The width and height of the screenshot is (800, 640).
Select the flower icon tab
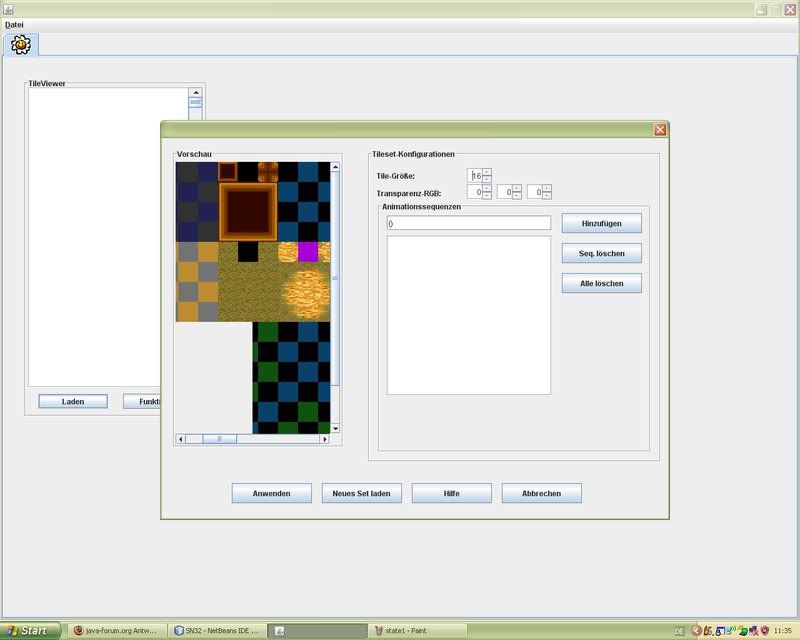click(x=20, y=45)
